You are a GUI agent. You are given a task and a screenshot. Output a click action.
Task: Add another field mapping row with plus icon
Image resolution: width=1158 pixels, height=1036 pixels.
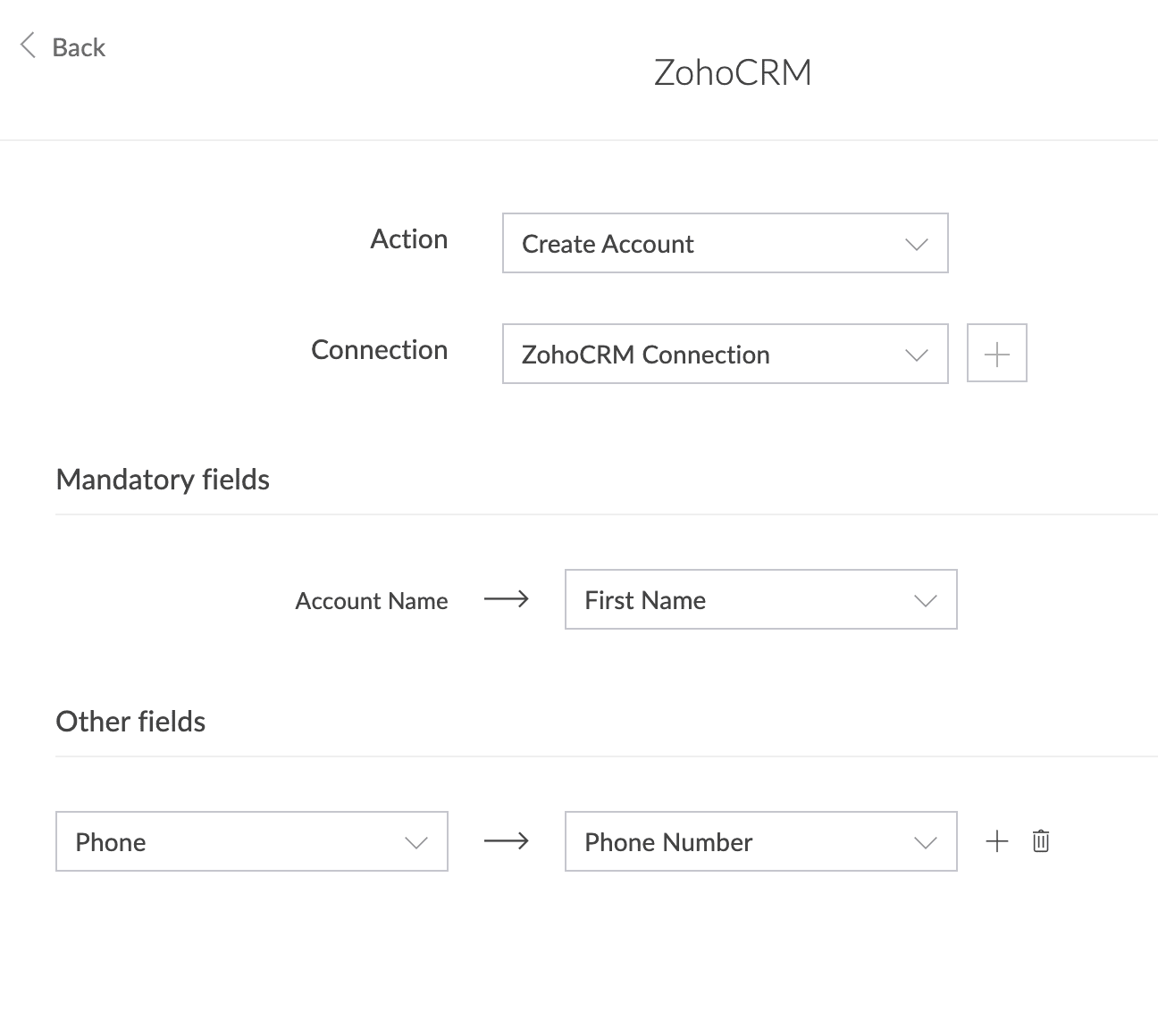(996, 840)
